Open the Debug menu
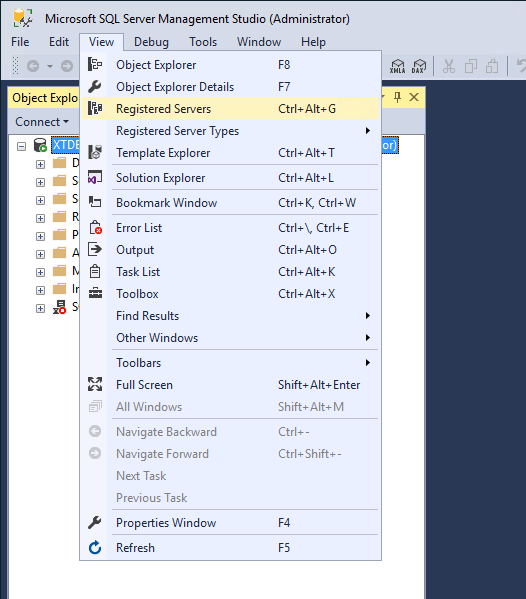526x599 pixels. click(151, 42)
